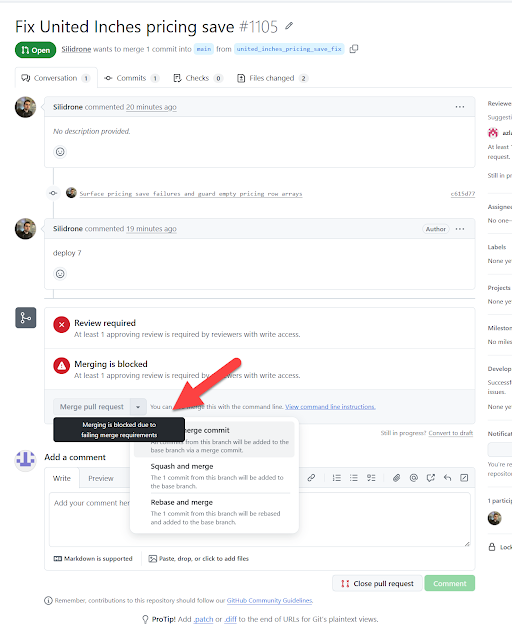Insert an unordered bullet list
This screenshot has height=639, width=512.
[x=353, y=478]
